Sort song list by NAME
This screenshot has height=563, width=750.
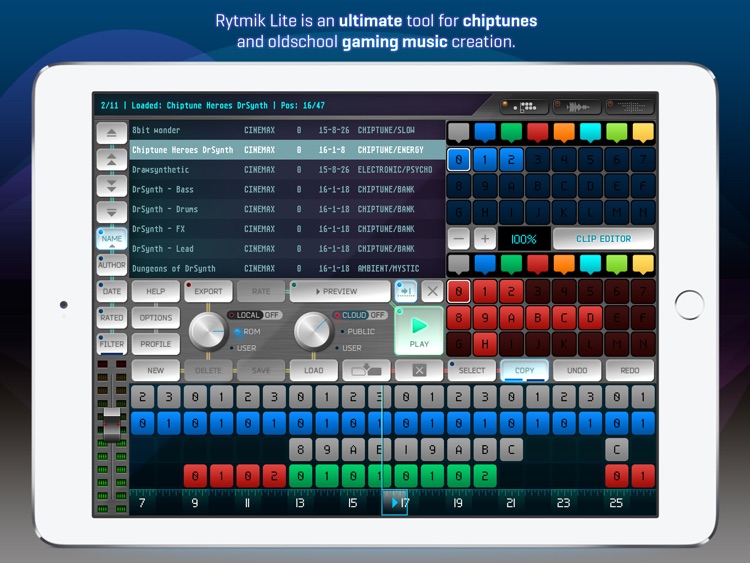pos(111,238)
